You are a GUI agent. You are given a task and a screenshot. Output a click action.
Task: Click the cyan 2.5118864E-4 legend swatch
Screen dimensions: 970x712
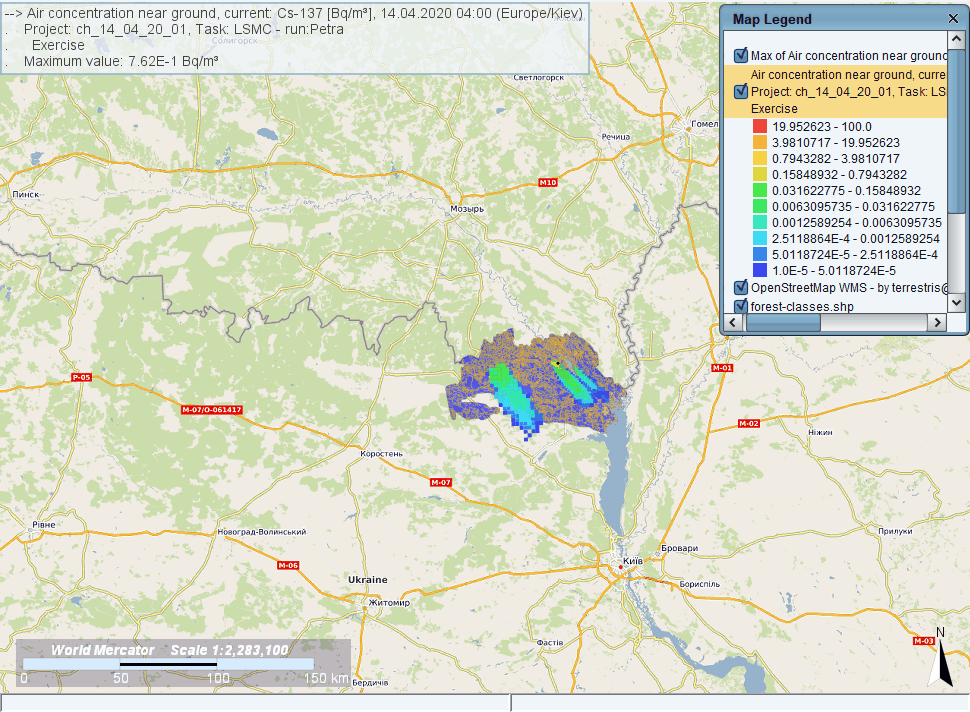759,239
